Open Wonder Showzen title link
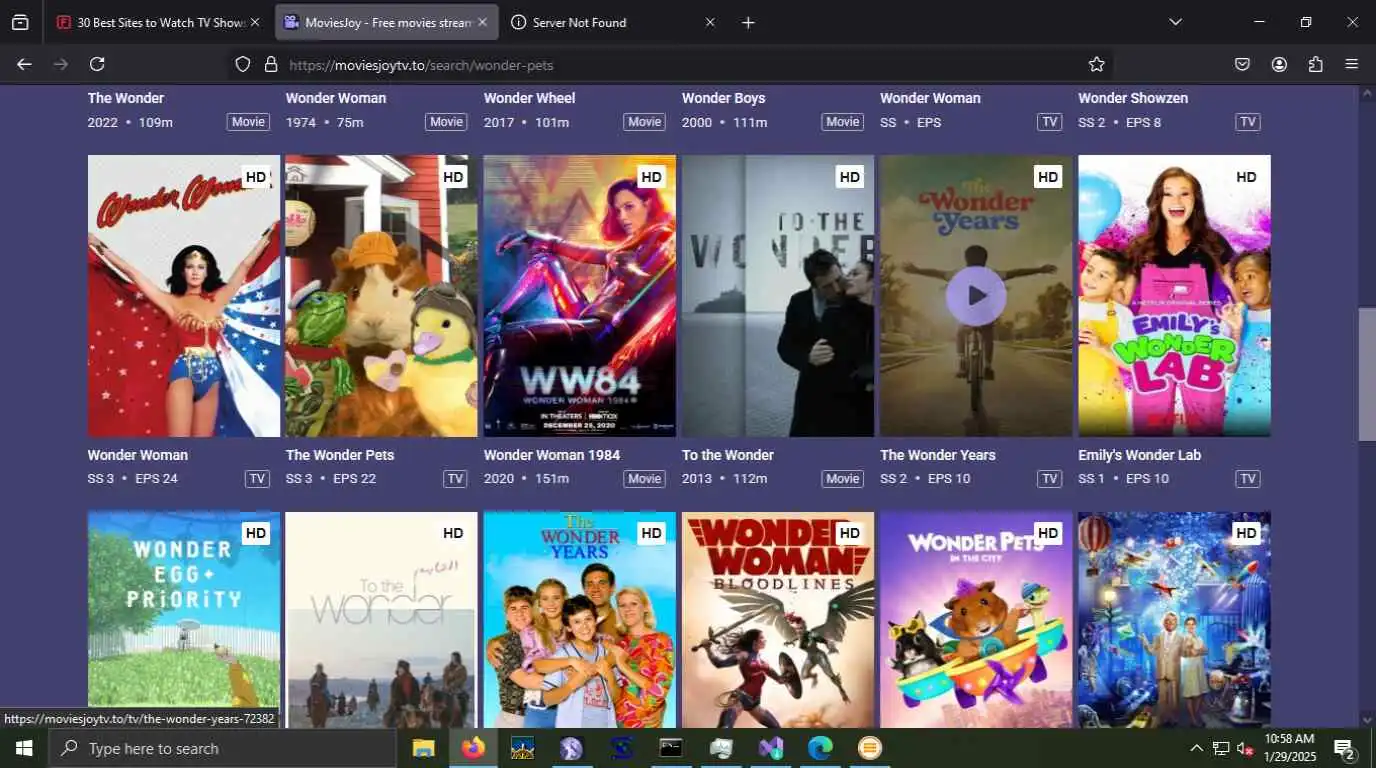 (1133, 98)
